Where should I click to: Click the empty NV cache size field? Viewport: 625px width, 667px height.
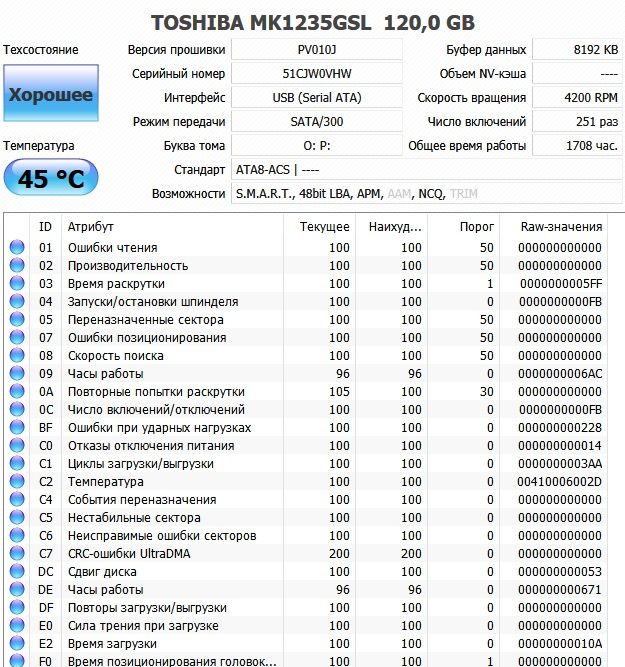(577, 74)
